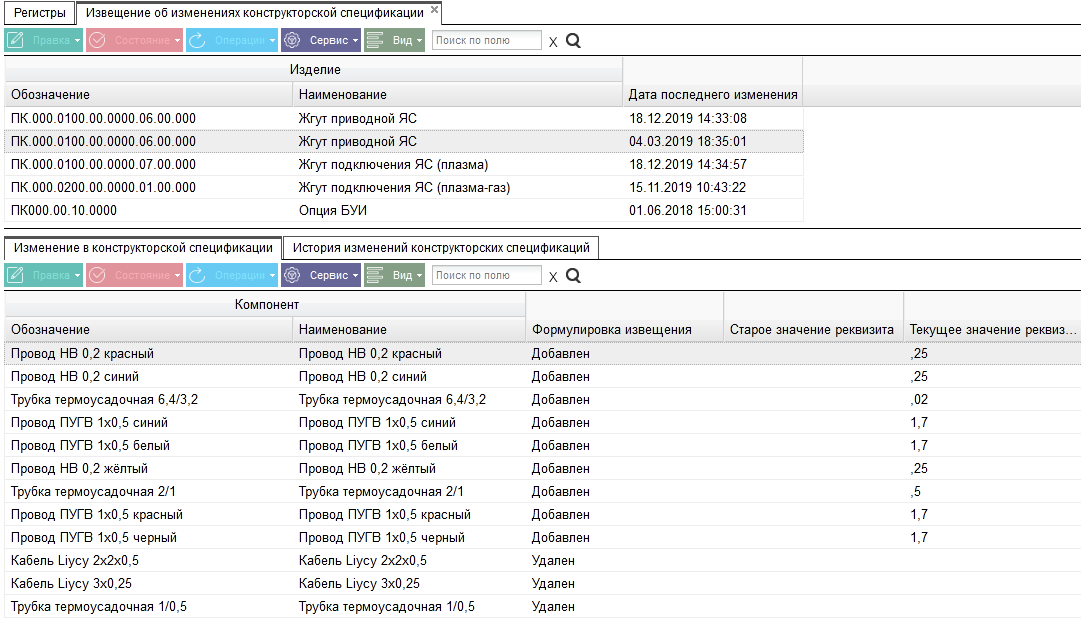Switch to История изменений конструкторских спецификаций tab

[x=441, y=248]
